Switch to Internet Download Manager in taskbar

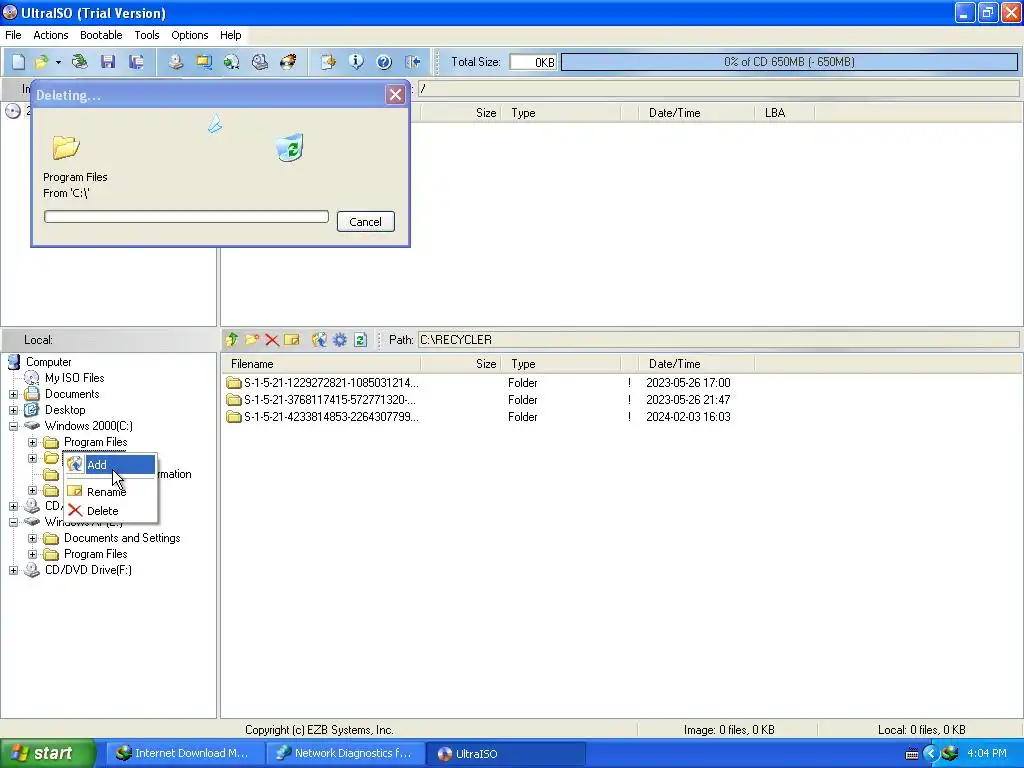pos(185,753)
